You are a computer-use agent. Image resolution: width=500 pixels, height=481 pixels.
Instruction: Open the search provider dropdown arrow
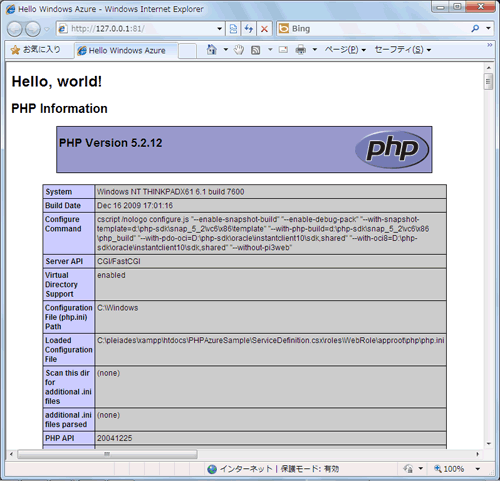click(x=489, y=29)
